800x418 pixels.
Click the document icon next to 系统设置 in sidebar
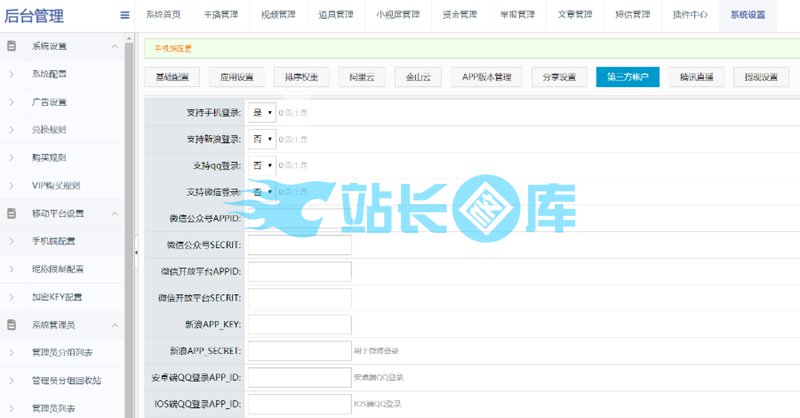pos(11,46)
